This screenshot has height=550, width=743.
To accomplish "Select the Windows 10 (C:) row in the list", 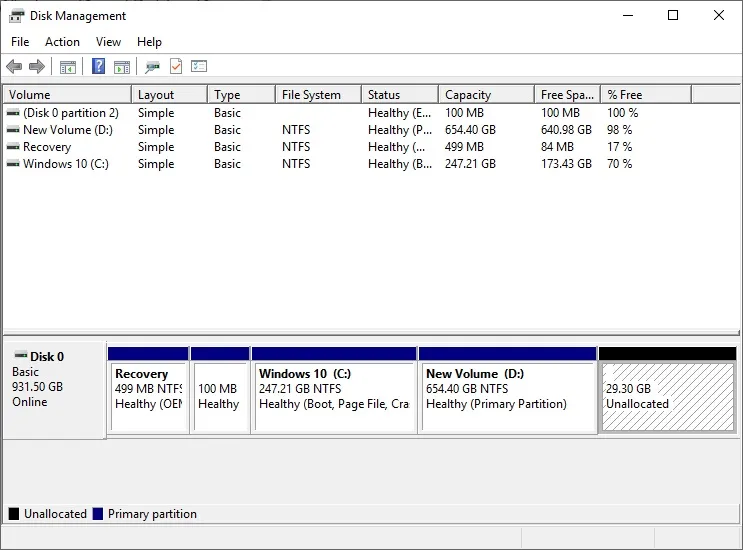I will tap(65, 164).
